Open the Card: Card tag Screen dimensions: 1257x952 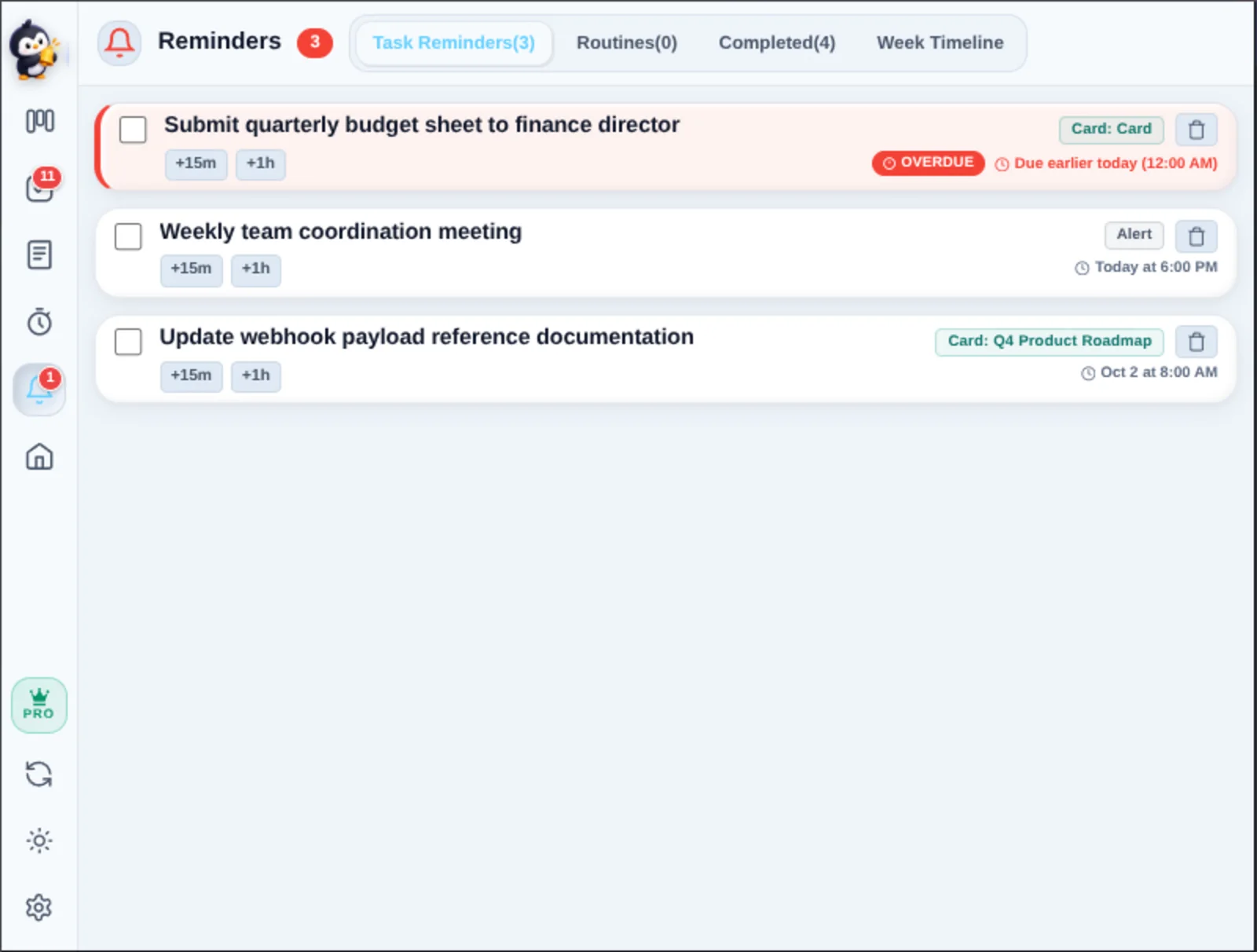point(1111,130)
